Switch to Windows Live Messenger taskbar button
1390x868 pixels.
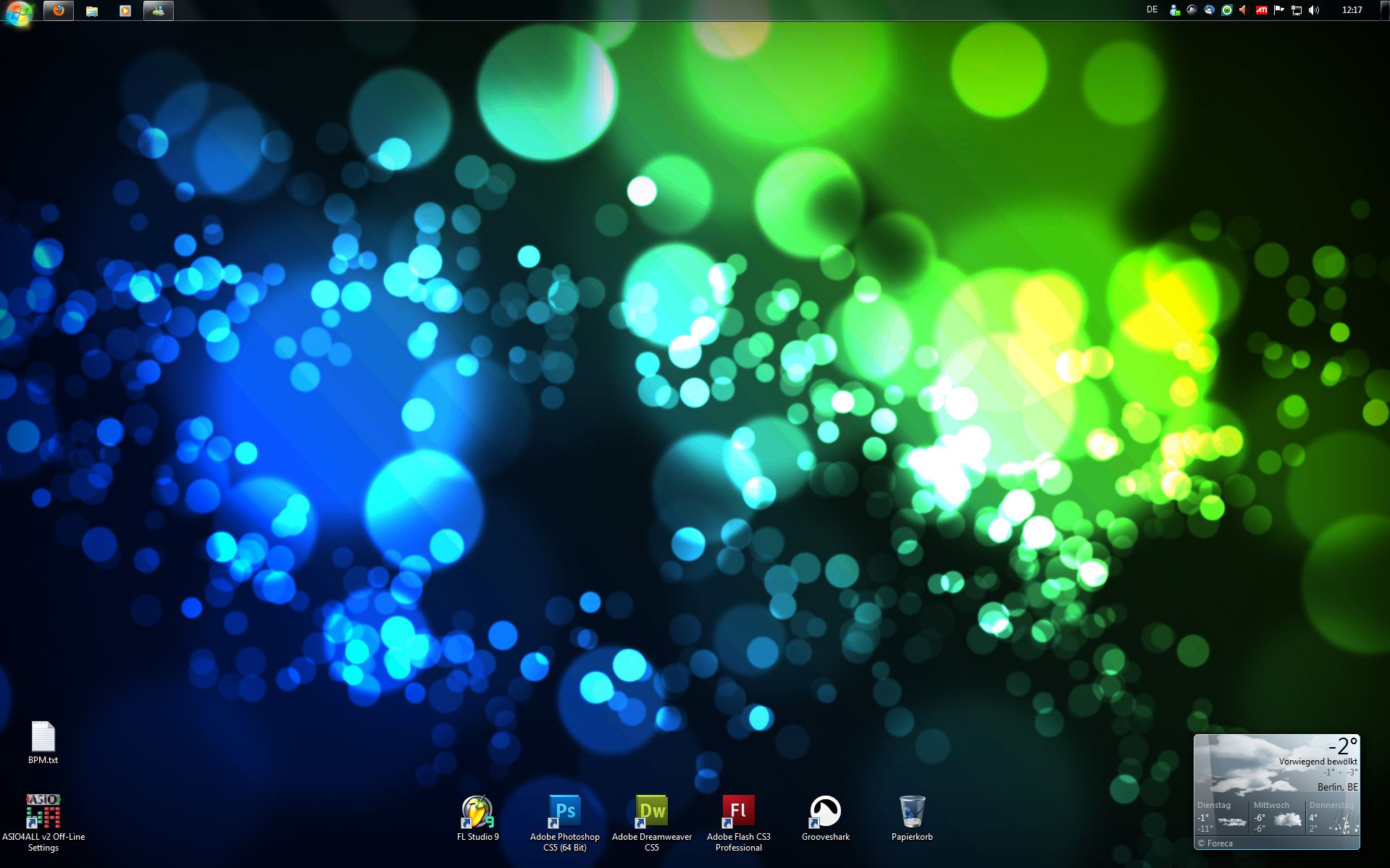159,11
